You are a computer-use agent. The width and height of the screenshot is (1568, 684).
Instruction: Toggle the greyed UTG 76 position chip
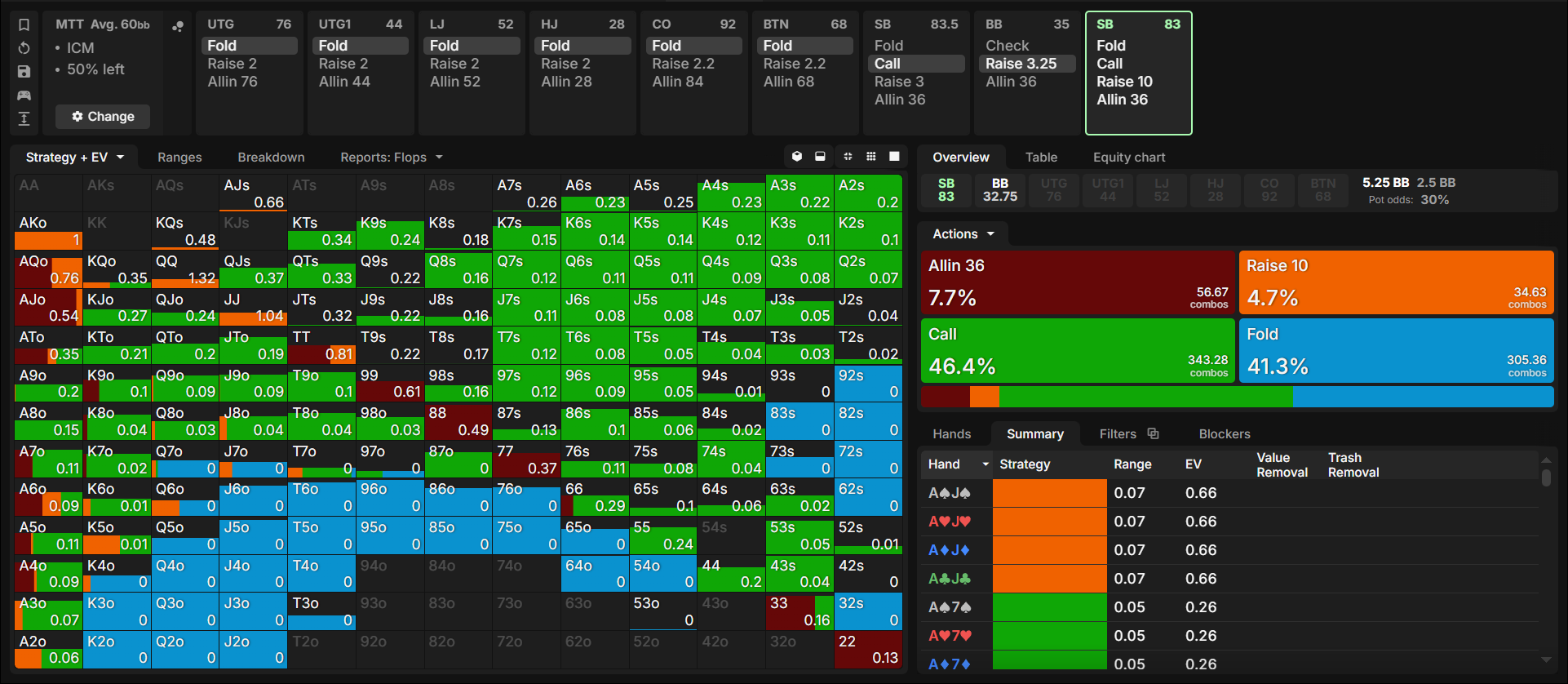click(1054, 190)
